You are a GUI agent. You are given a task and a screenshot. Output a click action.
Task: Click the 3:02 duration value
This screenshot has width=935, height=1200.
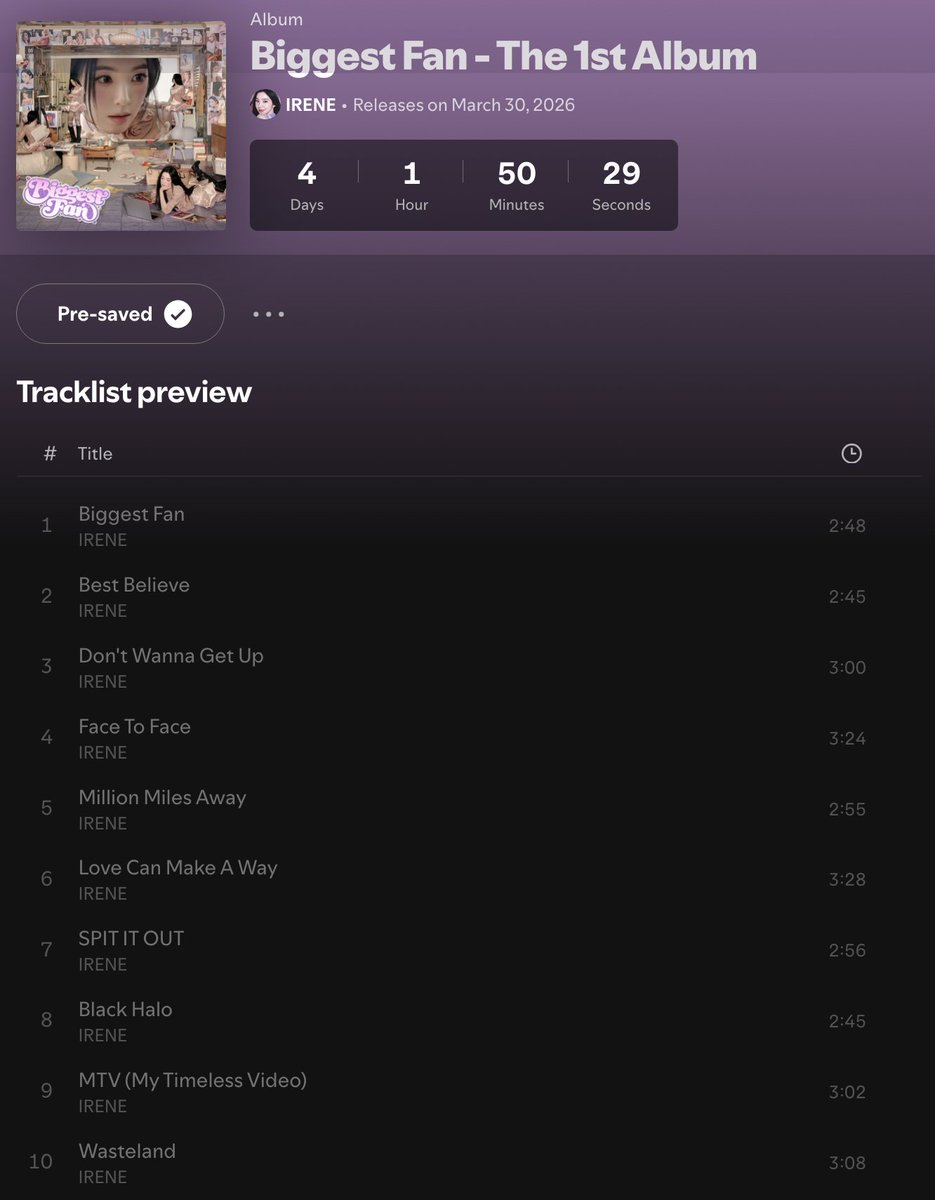[847, 1093]
